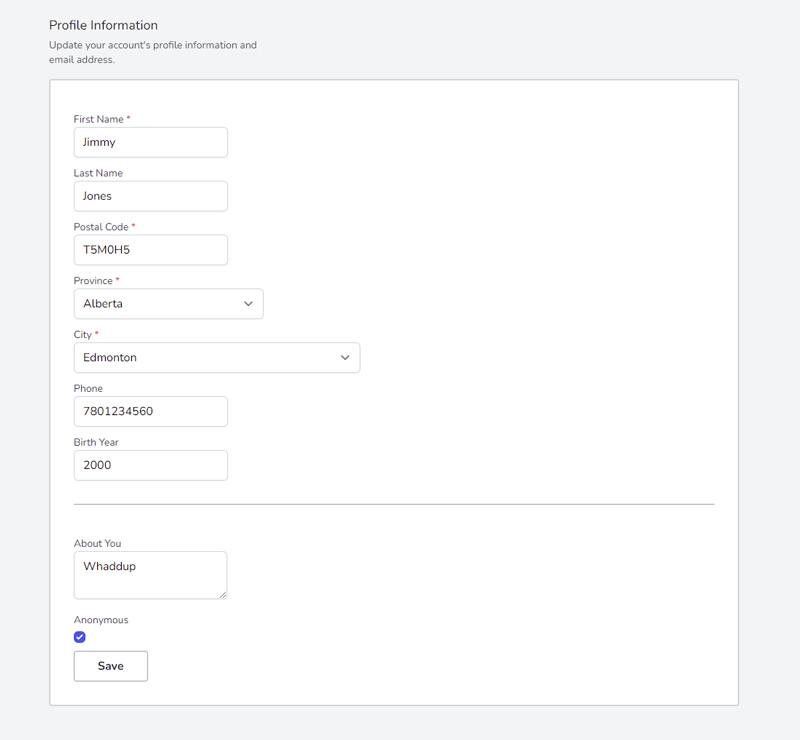
Task: Focus the Birth Year field showing 2000
Action: tap(151, 465)
